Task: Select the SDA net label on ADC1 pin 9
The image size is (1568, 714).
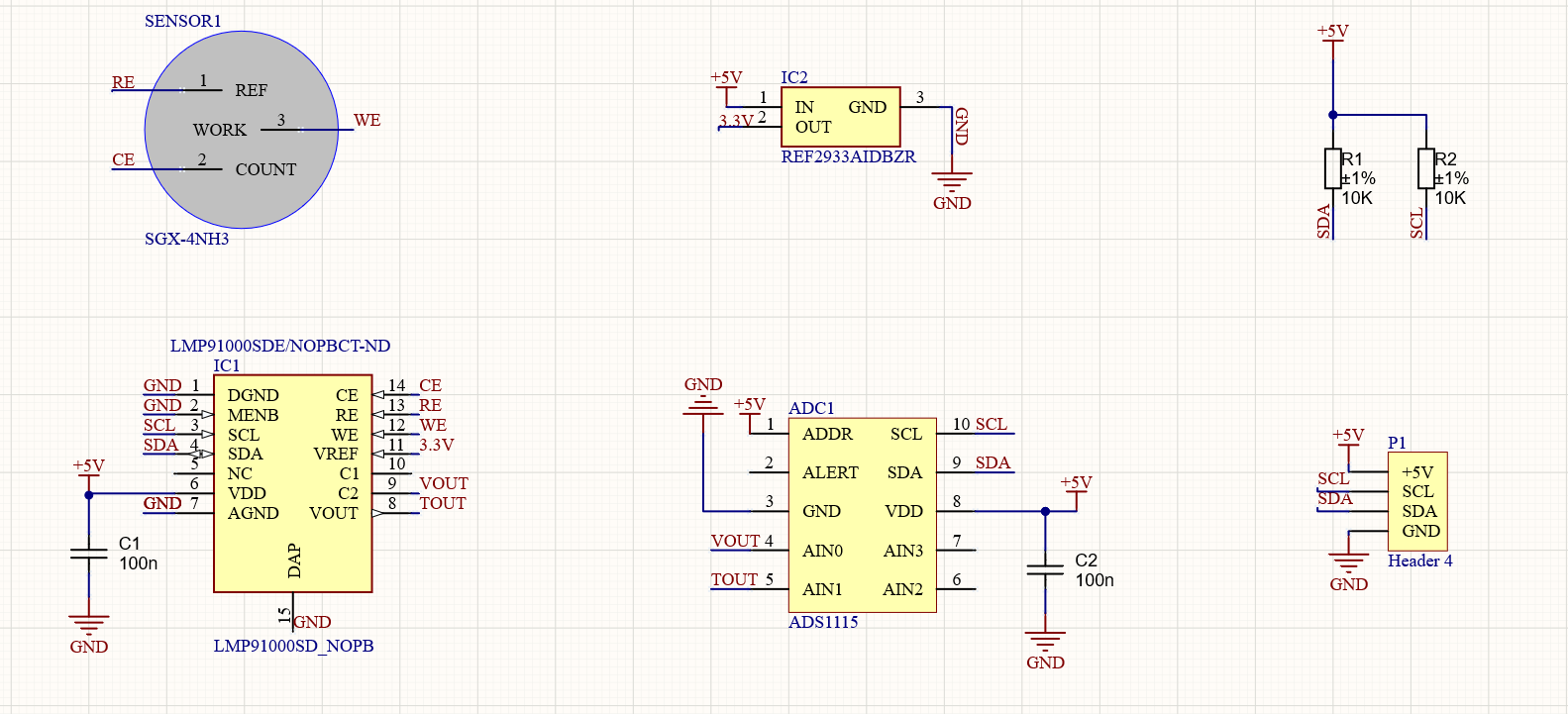Action: 993,462
